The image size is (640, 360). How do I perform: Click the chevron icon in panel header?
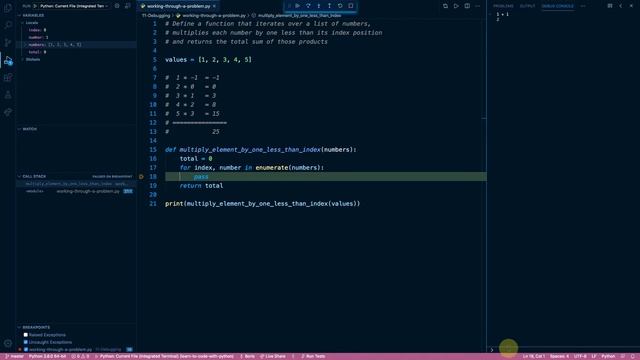point(620,6)
